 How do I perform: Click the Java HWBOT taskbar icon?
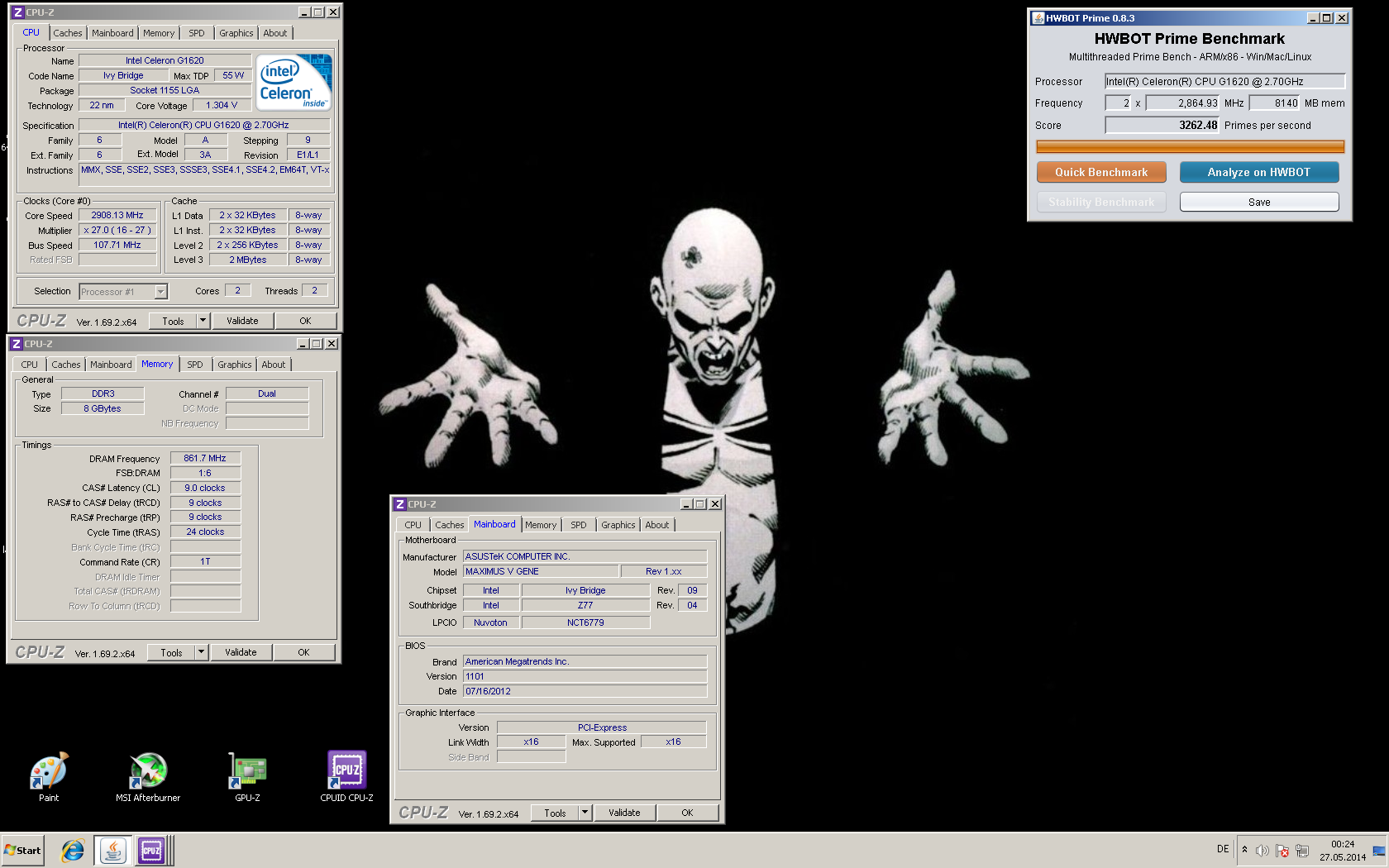[x=112, y=850]
